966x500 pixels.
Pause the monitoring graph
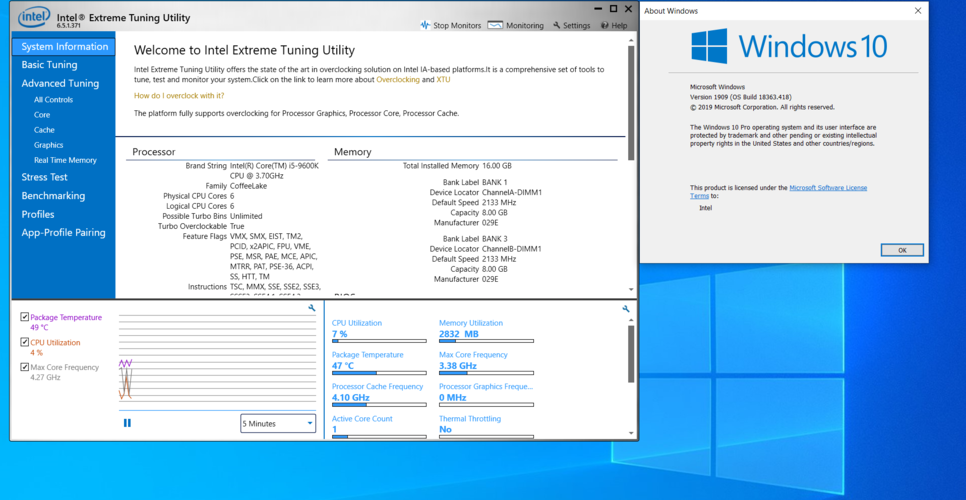click(127, 423)
